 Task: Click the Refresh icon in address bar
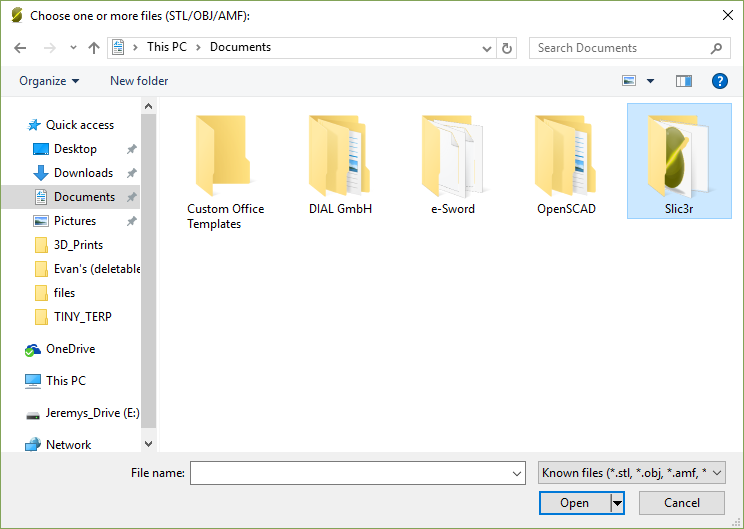507,48
